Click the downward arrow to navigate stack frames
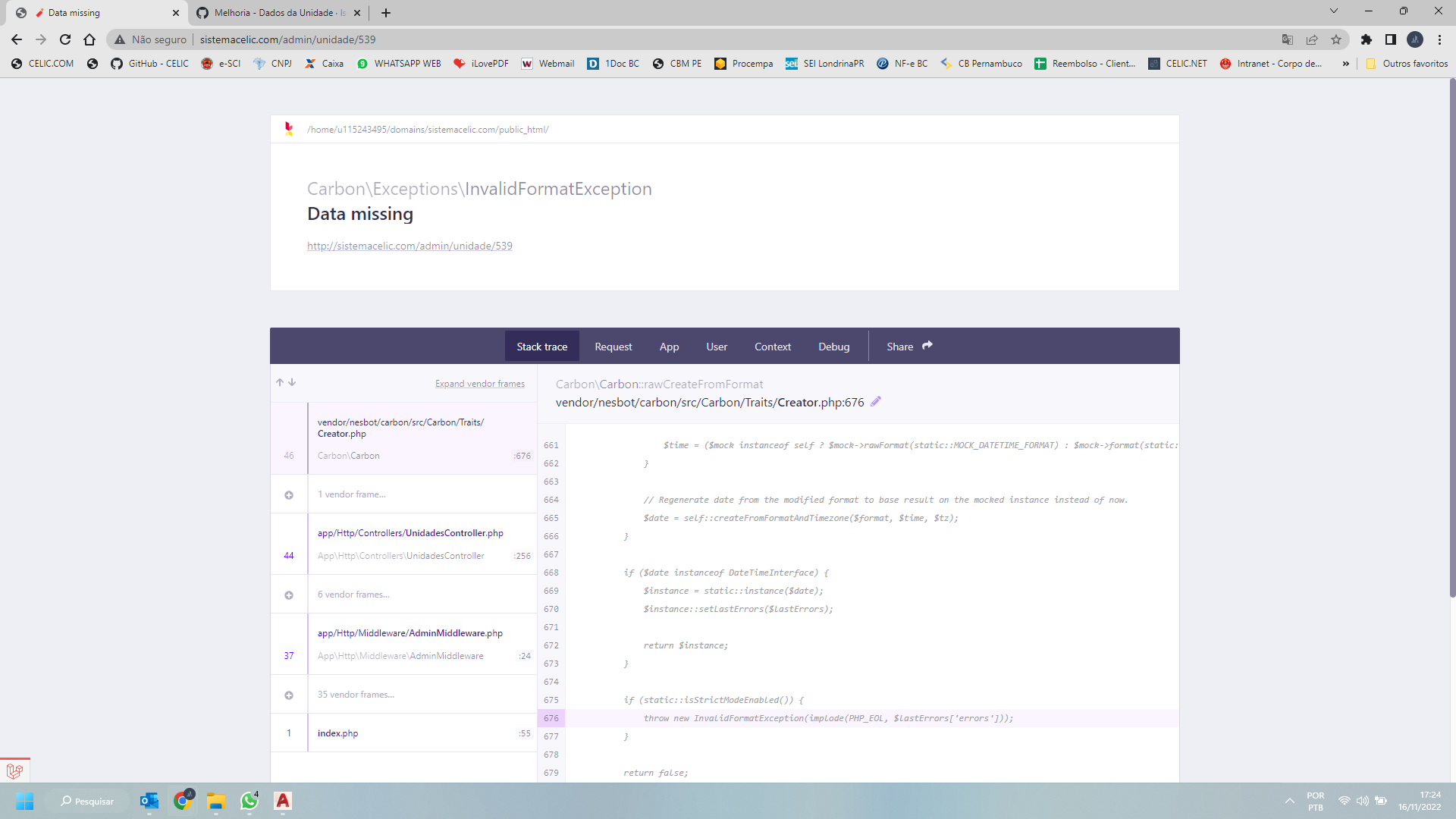The height and width of the screenshot is (819, 1456). 293,382
